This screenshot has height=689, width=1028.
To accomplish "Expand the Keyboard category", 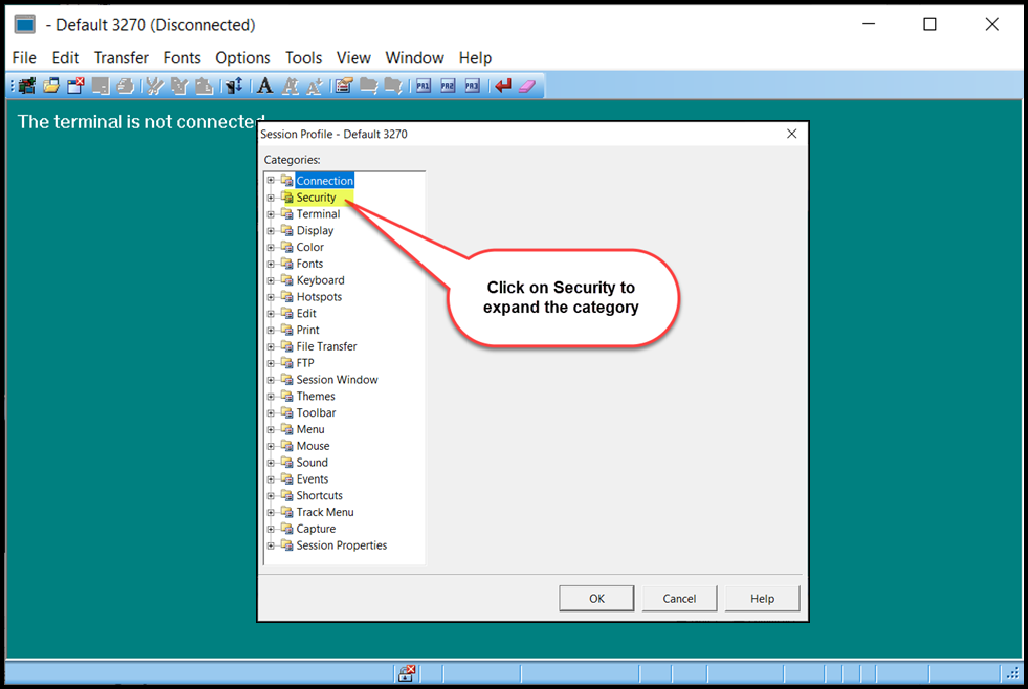I will point(270,280).
